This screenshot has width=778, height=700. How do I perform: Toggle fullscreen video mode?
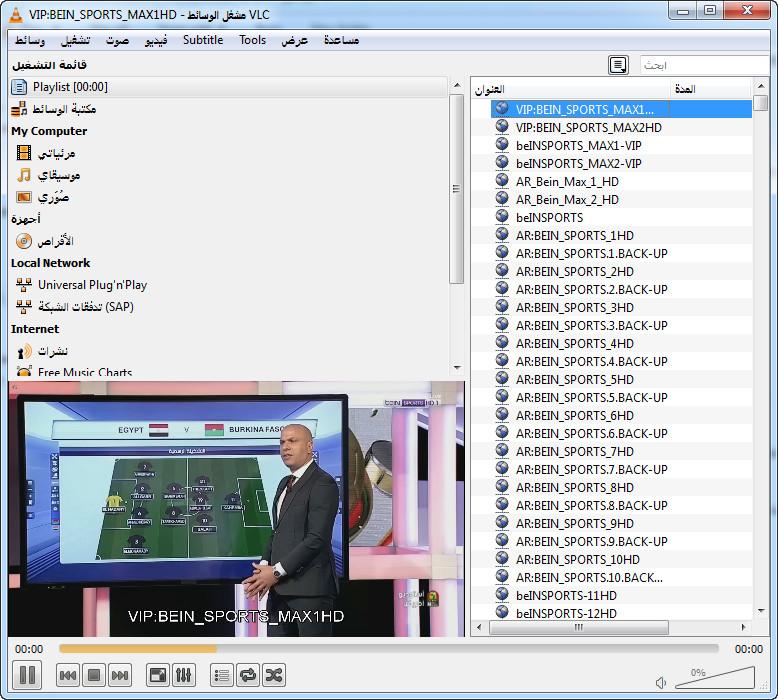pyautogui.click(x=157, y=675)
